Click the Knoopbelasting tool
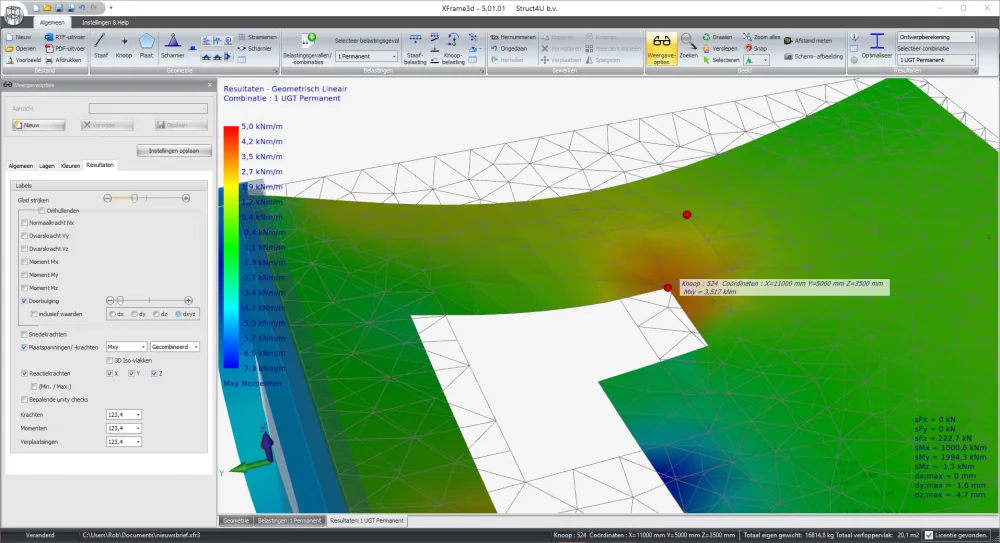Viewport: 1000px width, 543px height. [x=453, y=49]
